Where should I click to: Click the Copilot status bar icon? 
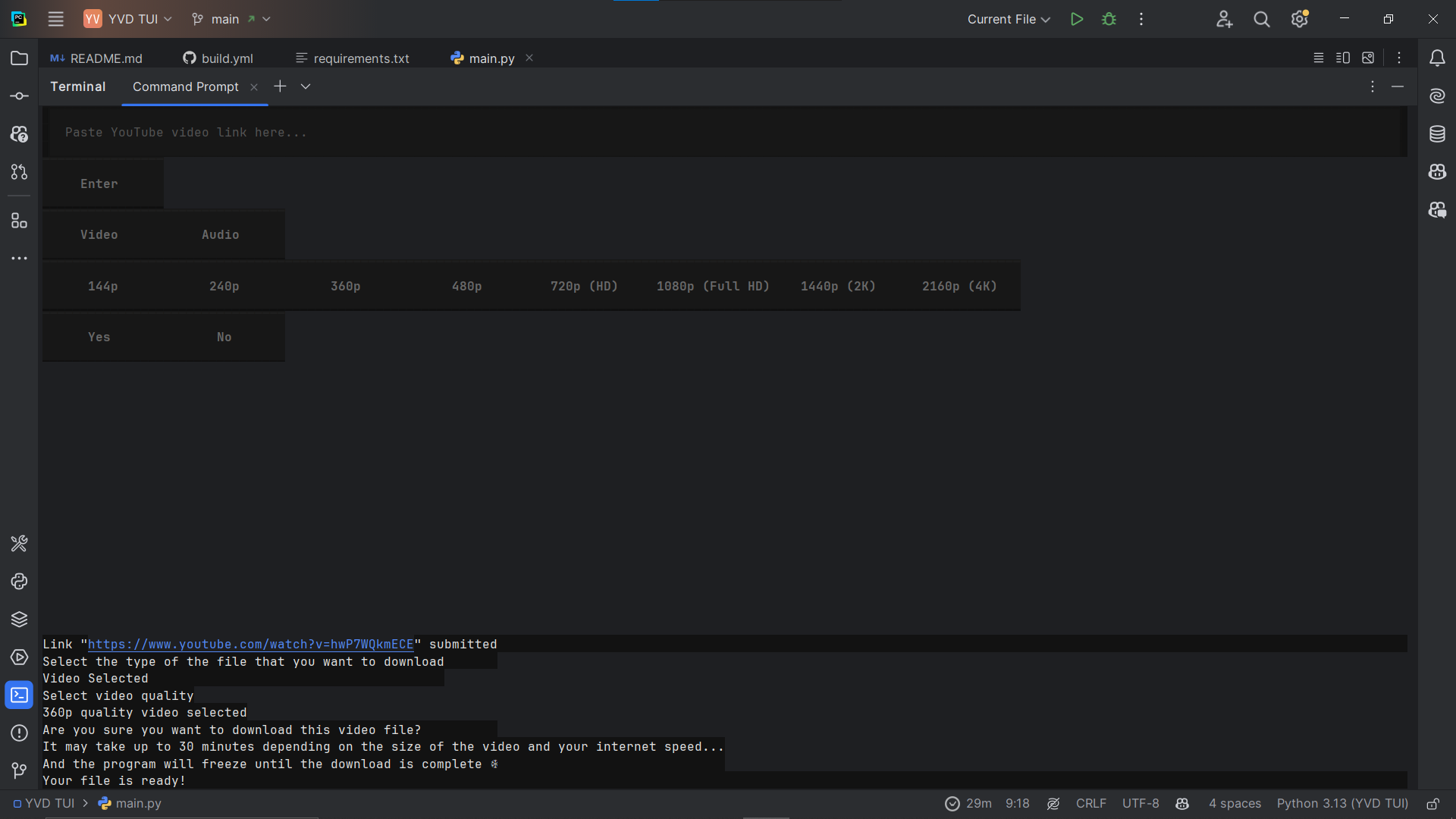1182,804
